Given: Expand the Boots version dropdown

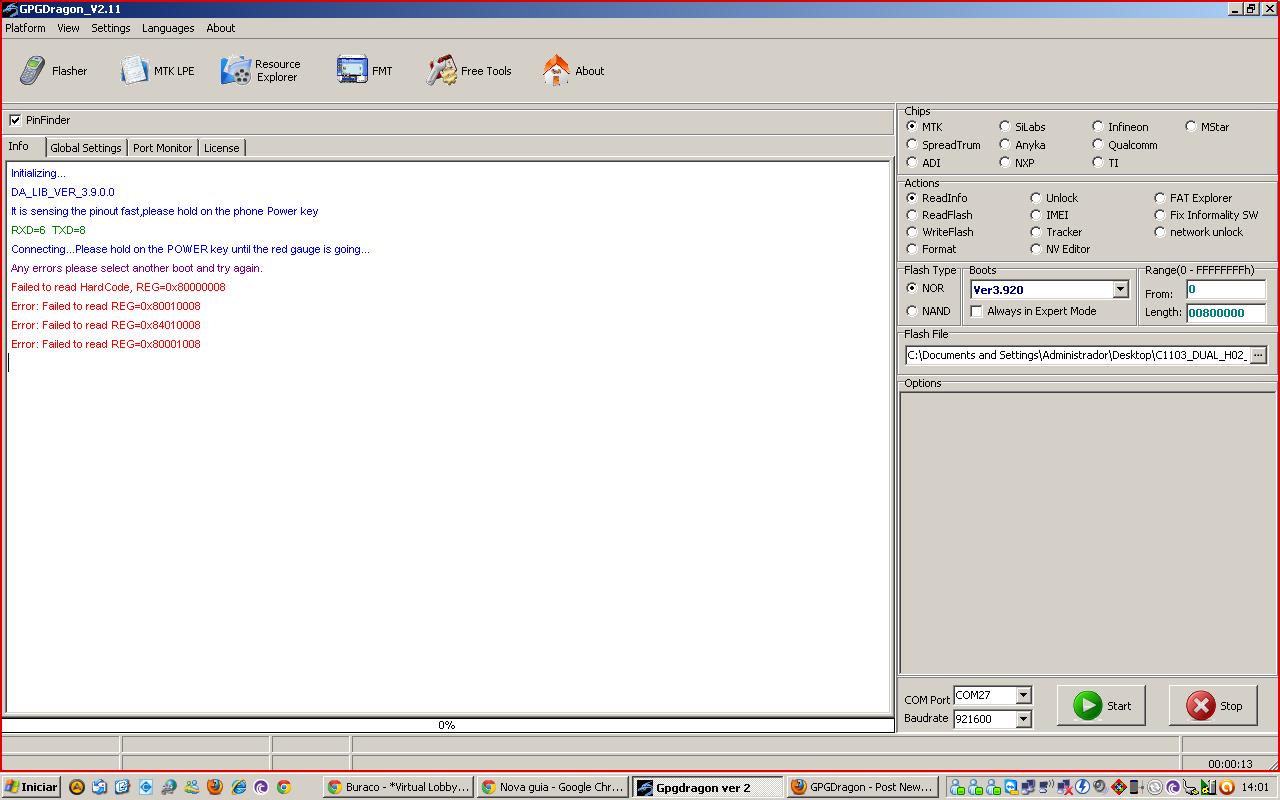Looking at the screenshot, I should [1120, 290].
